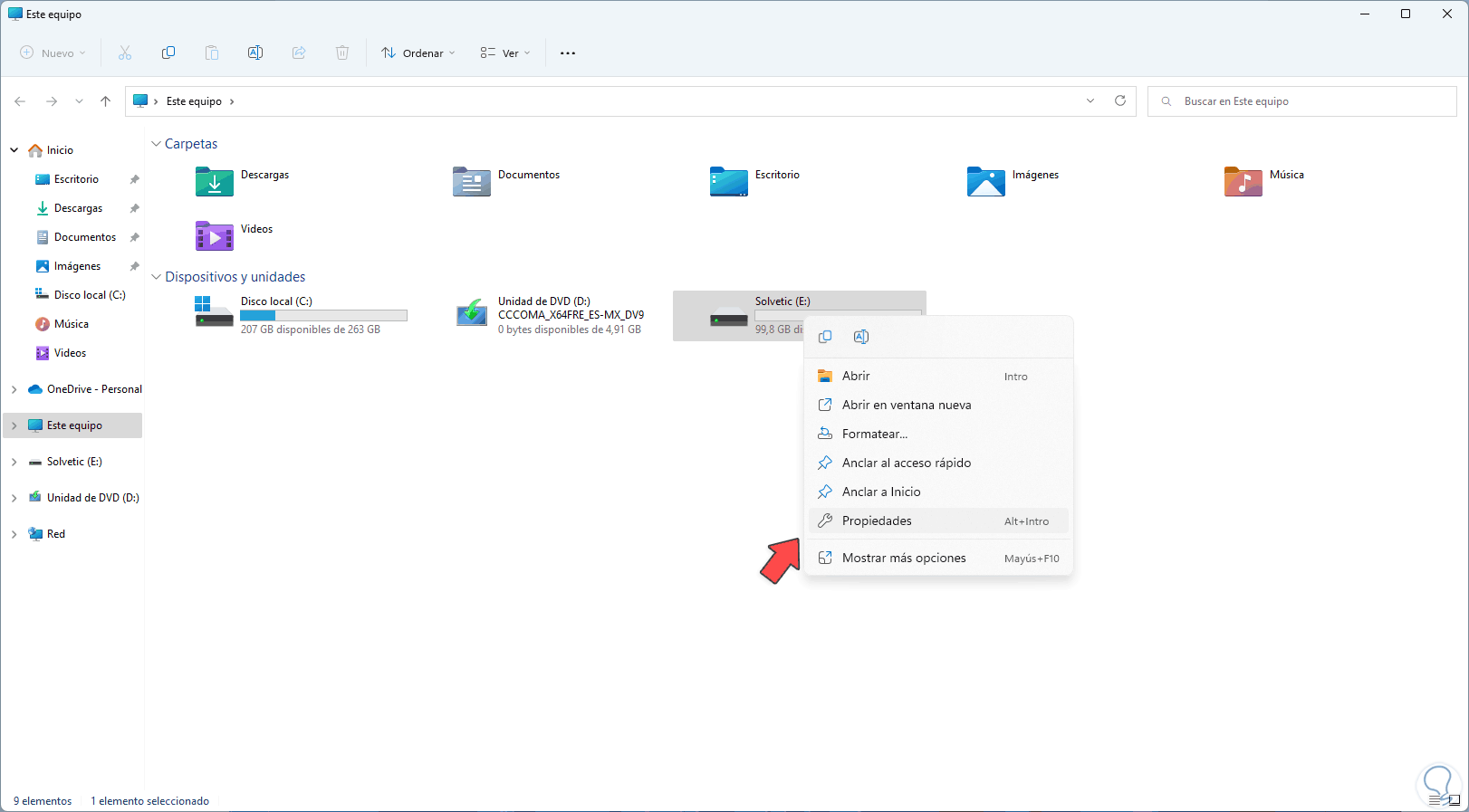Click '1 elemento seleccionado' status text
Screen dimensions: 1469x812
point(149,801)
